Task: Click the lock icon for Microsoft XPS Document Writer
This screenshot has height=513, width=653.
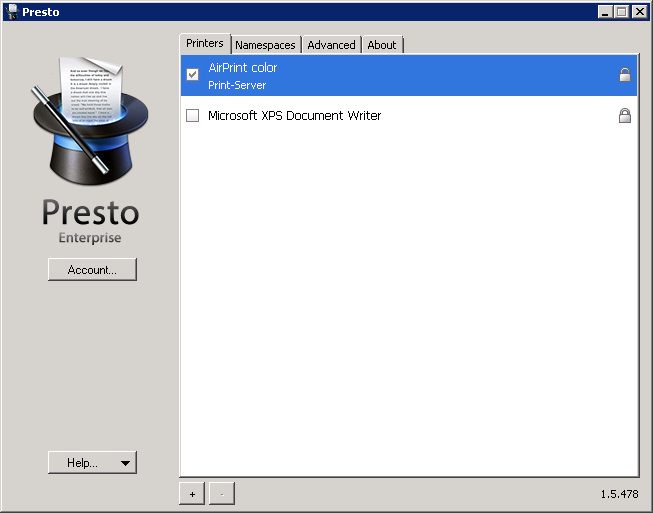Action: [625, 115]
